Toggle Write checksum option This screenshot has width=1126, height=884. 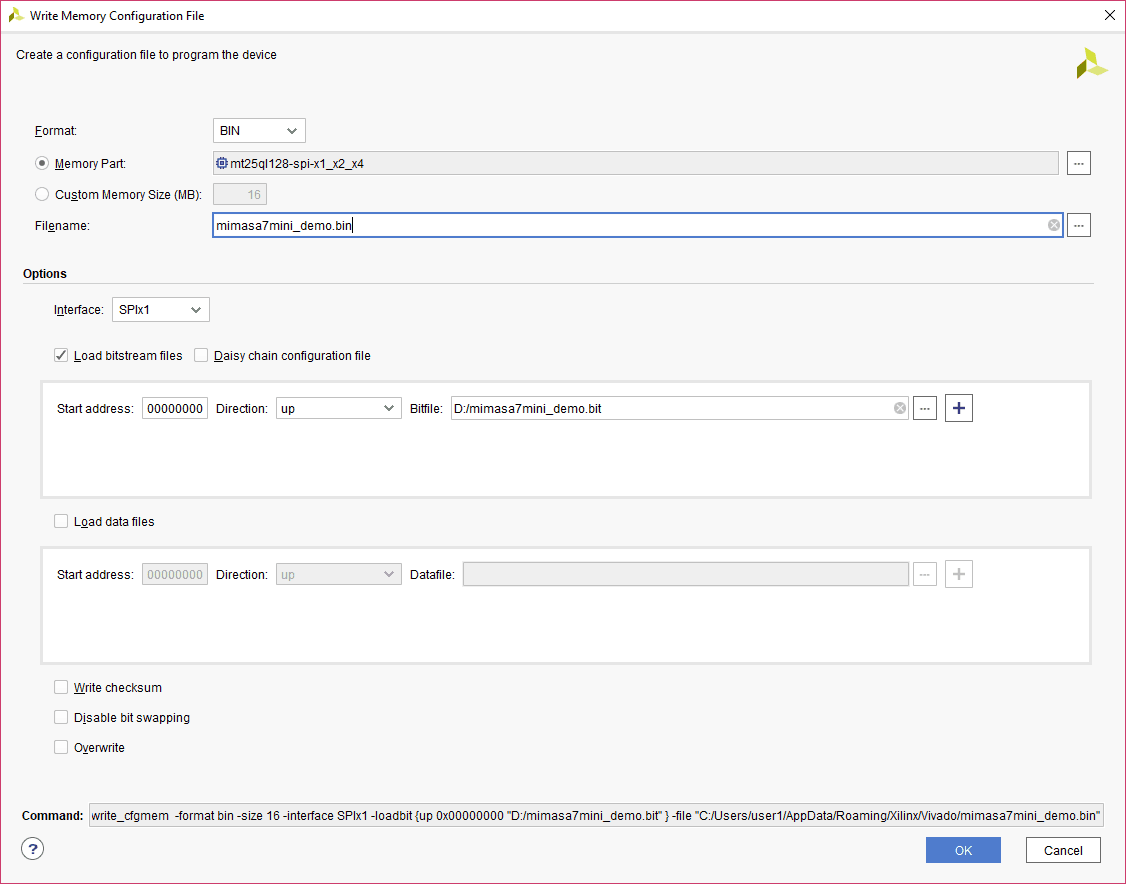click(x=62, y=687)
